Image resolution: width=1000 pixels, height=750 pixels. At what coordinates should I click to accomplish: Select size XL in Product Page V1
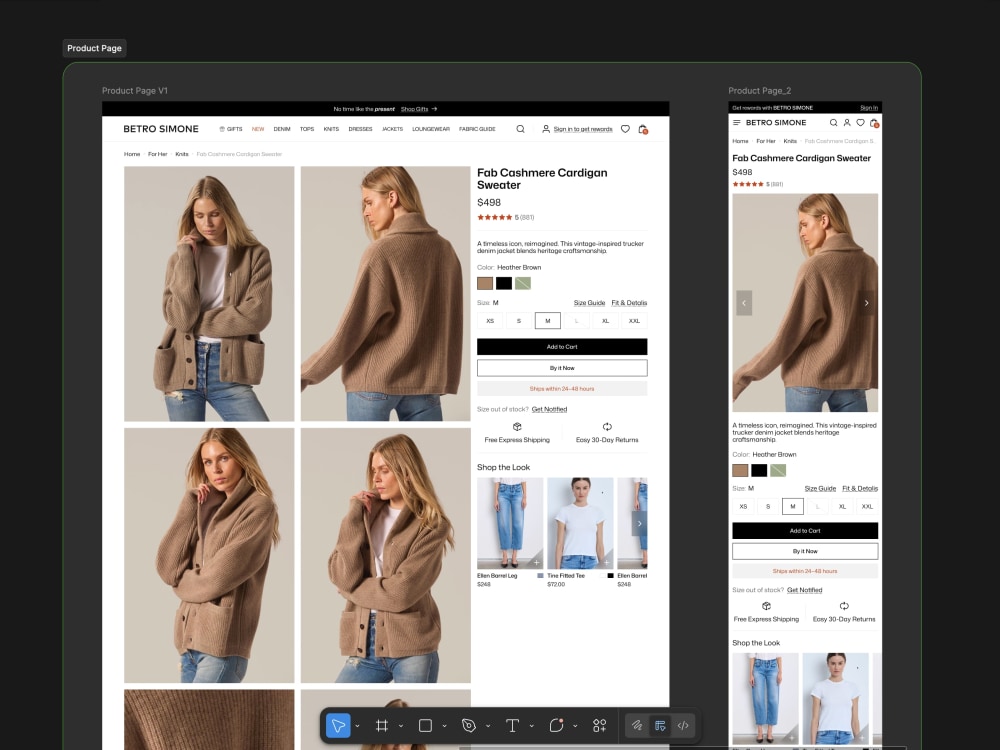[605, 321]
